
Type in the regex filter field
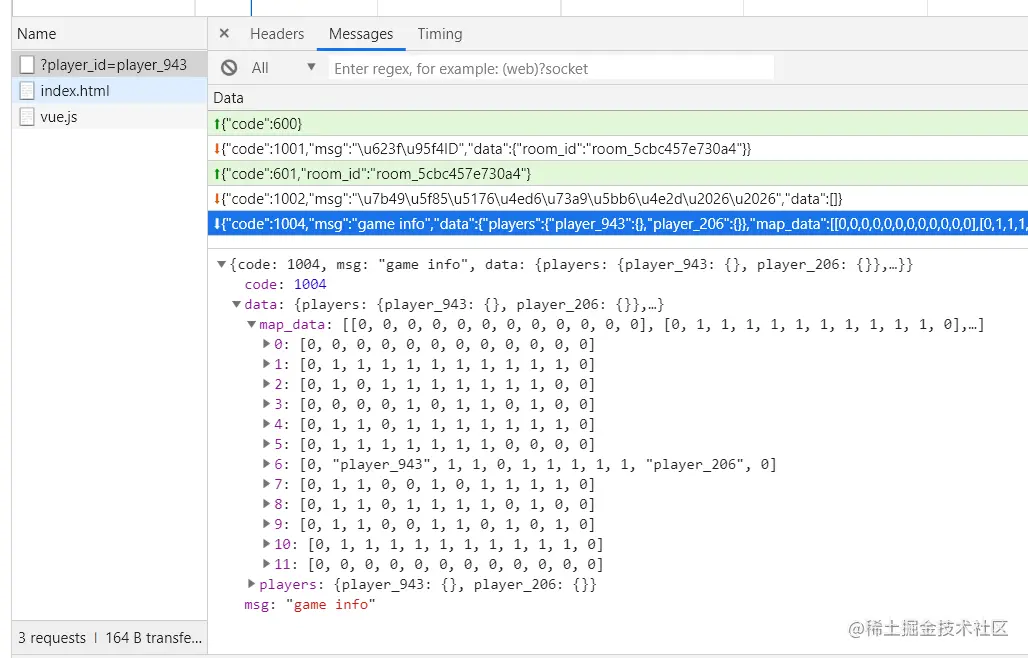550,68
